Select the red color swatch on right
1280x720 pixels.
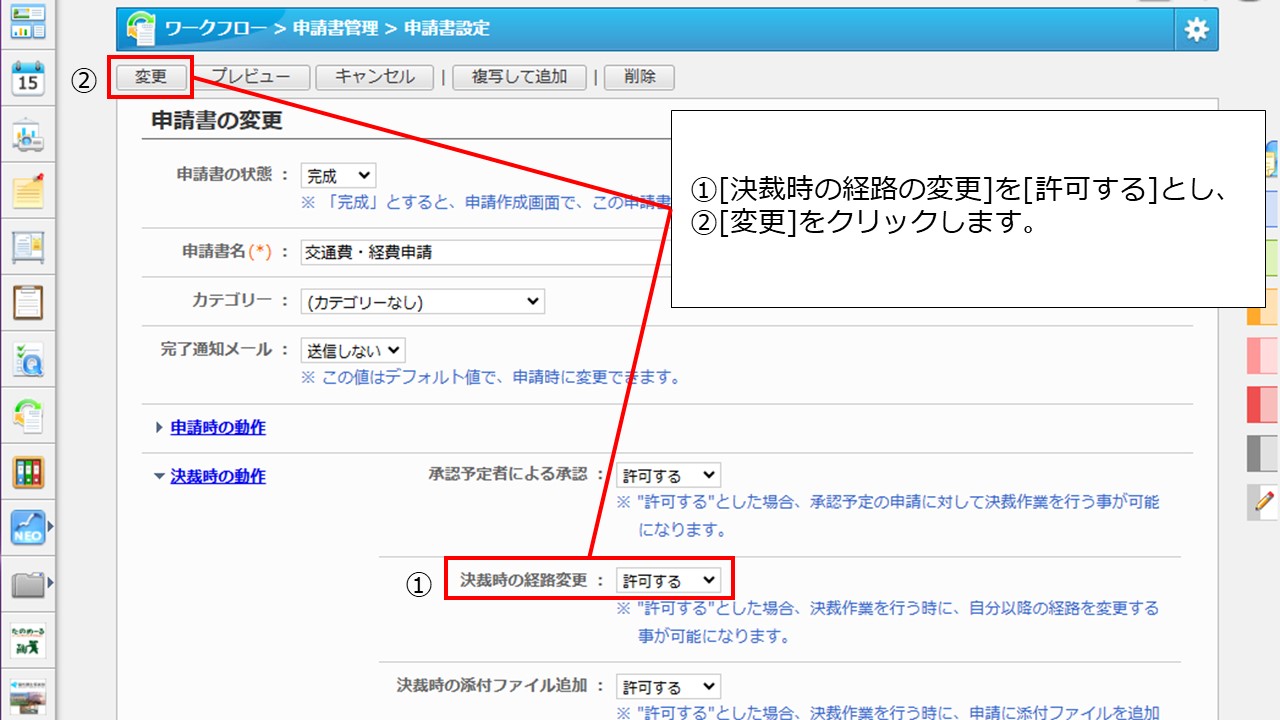[x=1262, y=404]
